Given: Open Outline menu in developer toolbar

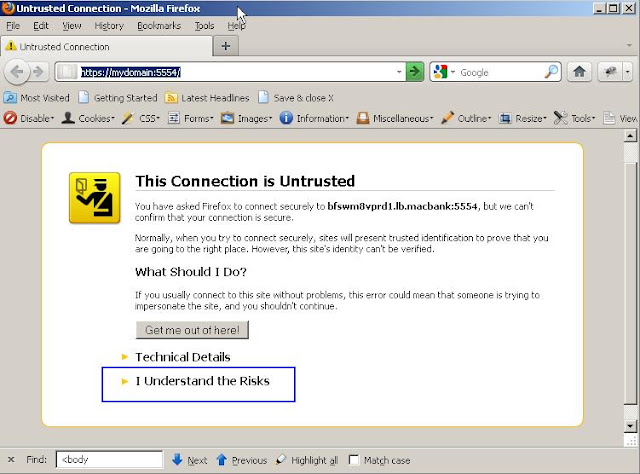Looking at the screenshot, I should coord(466,118).
